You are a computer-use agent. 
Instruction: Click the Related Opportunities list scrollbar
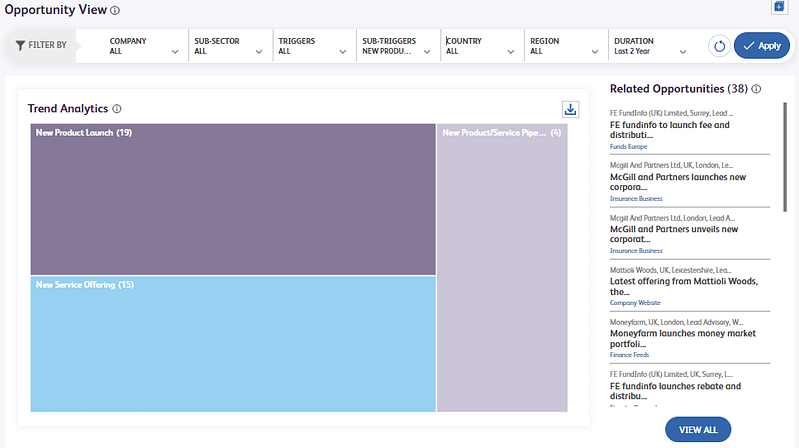tap(785, 157)
